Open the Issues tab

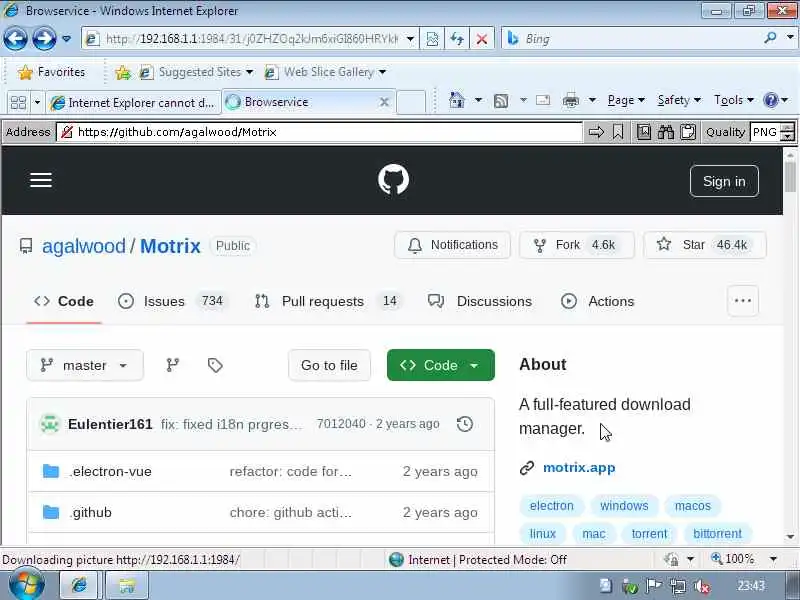coord(171,302)
